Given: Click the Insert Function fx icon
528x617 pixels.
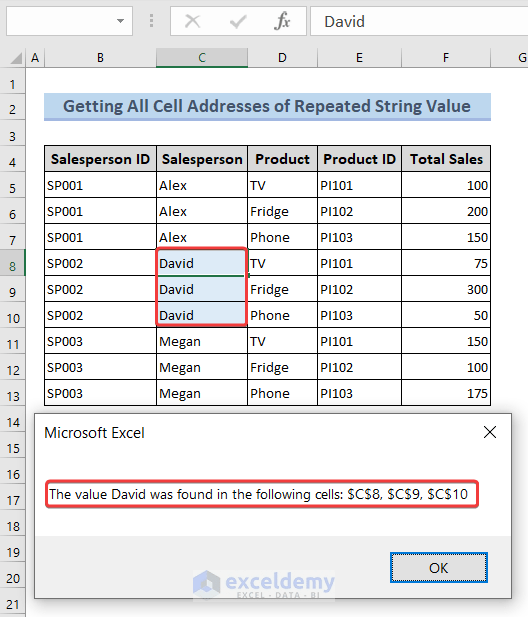Looking at the screenshot, I should (282, 21).
